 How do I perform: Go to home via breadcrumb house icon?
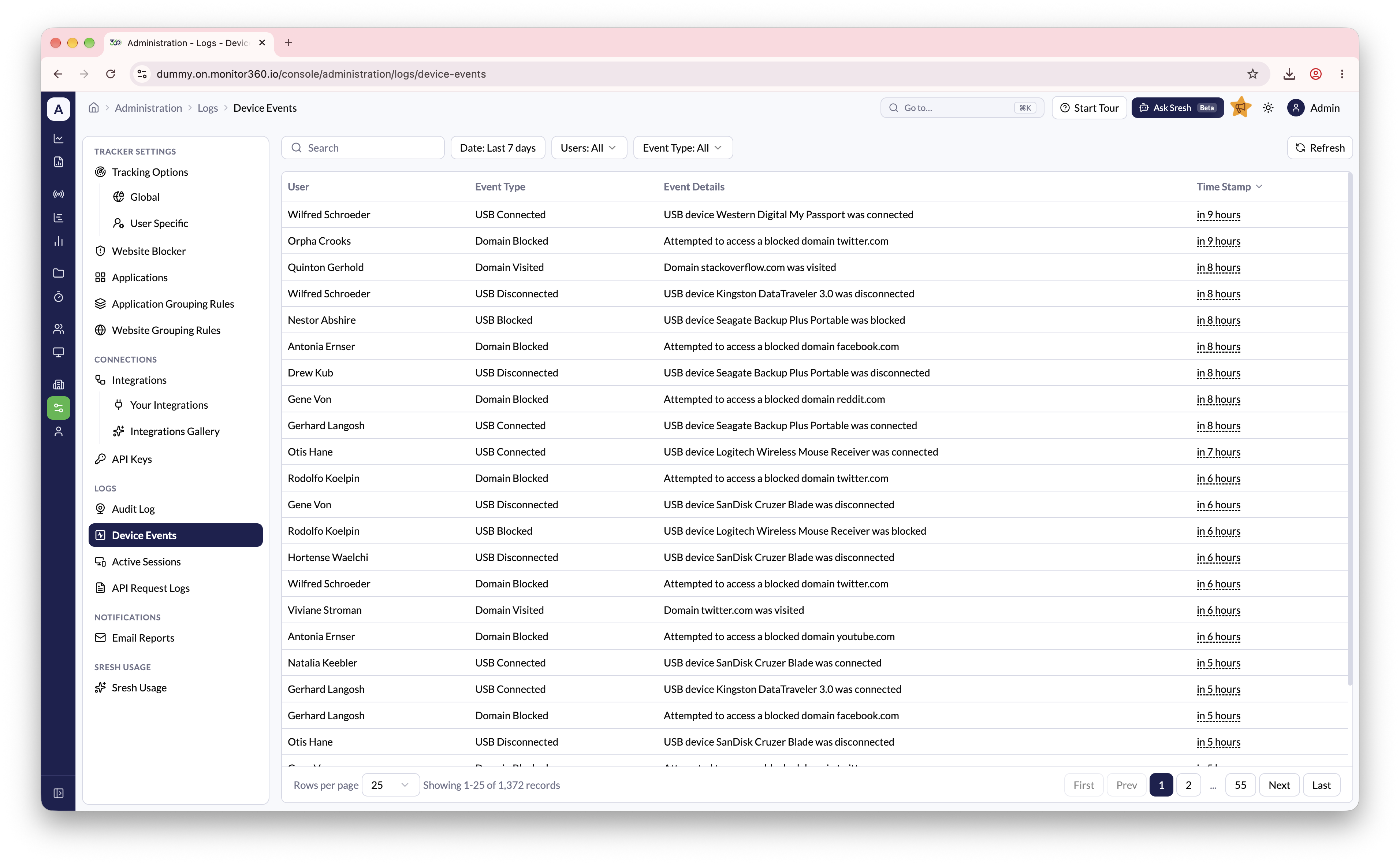(94, 108)
